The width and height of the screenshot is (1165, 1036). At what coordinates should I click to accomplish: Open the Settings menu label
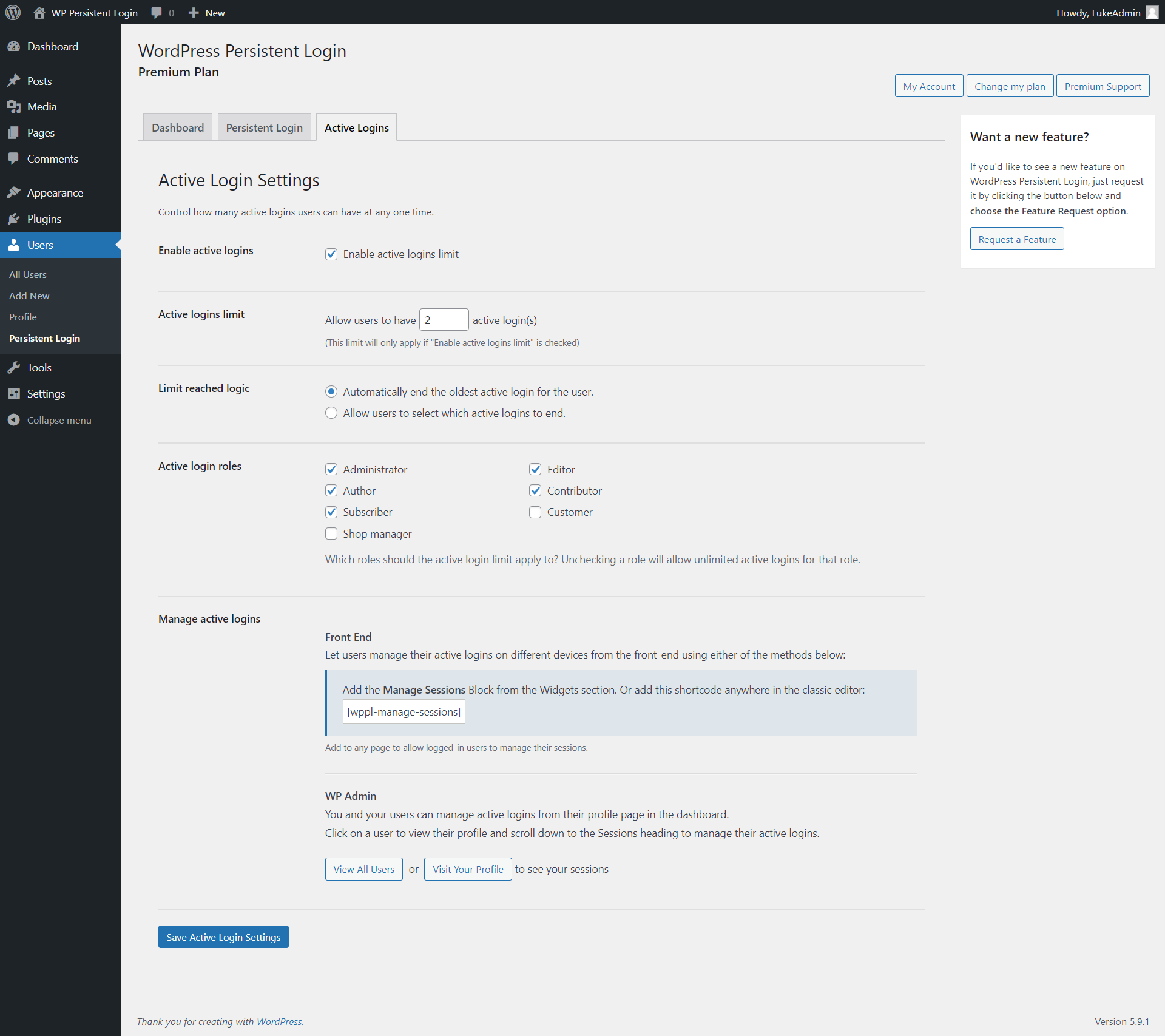click(46, 394)
